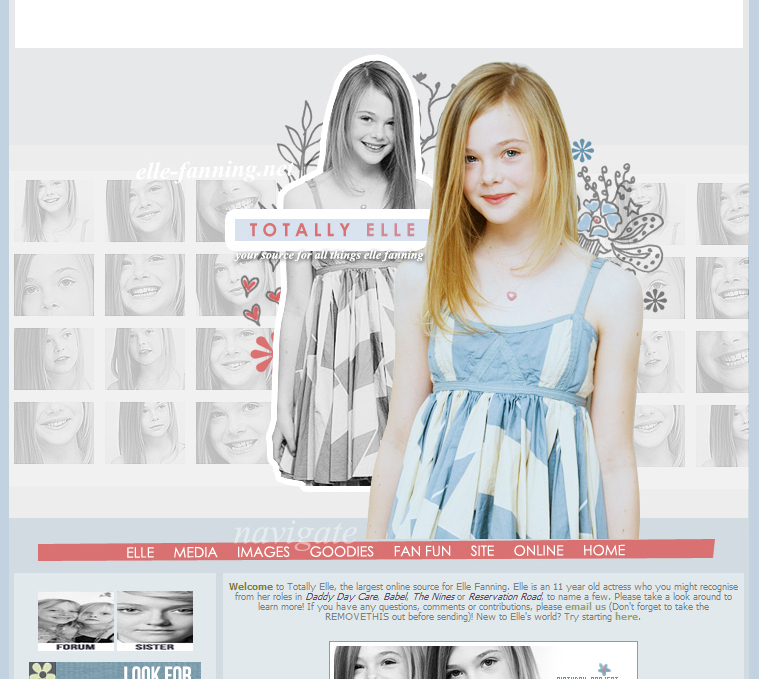This screenshot has width=759, height=679.
Task: Click the TOTALLY ELLE title banner
Action: click(x=332, y=230)
